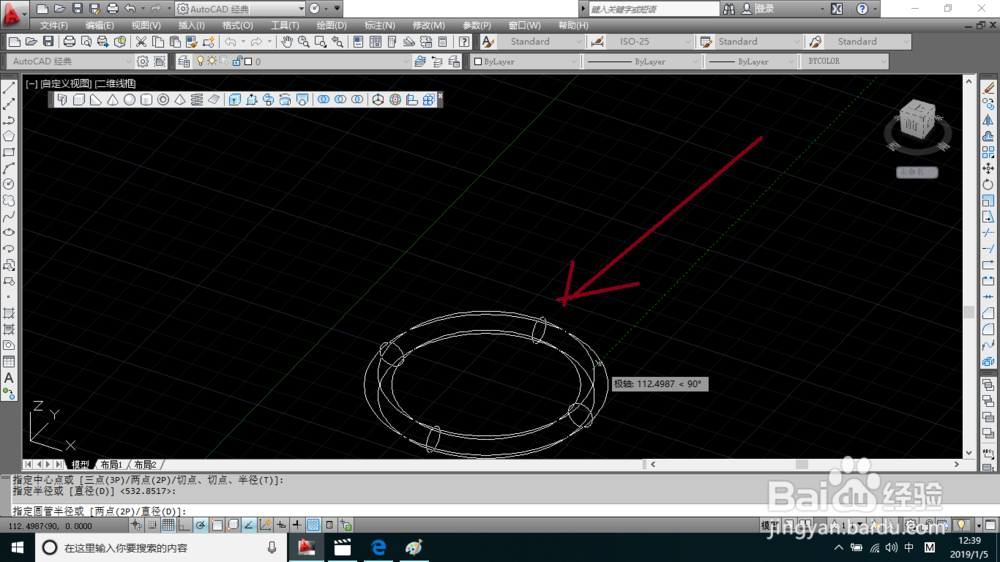Select the Polygon tool in draw toolbar
1000x562 pixels.
click(9, 136)
